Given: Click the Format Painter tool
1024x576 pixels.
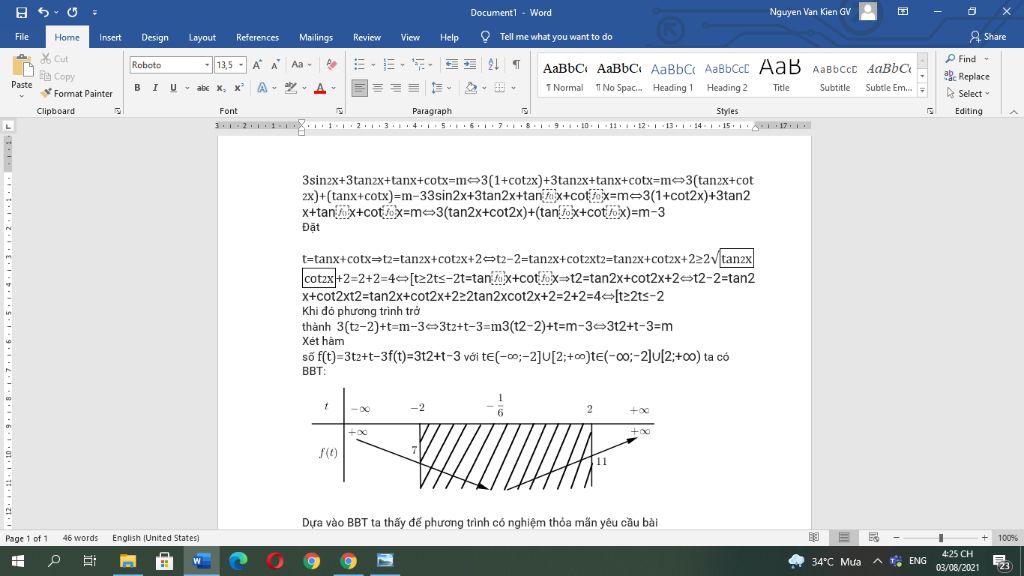Looking at the screenshot, I should (76, 93).
